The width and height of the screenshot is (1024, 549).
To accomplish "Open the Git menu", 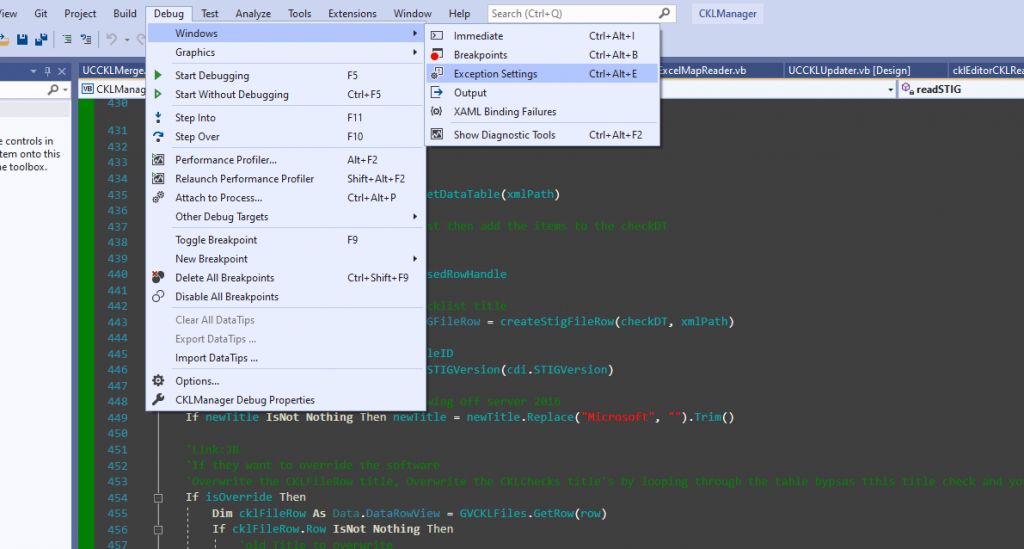I will [40, 14].
